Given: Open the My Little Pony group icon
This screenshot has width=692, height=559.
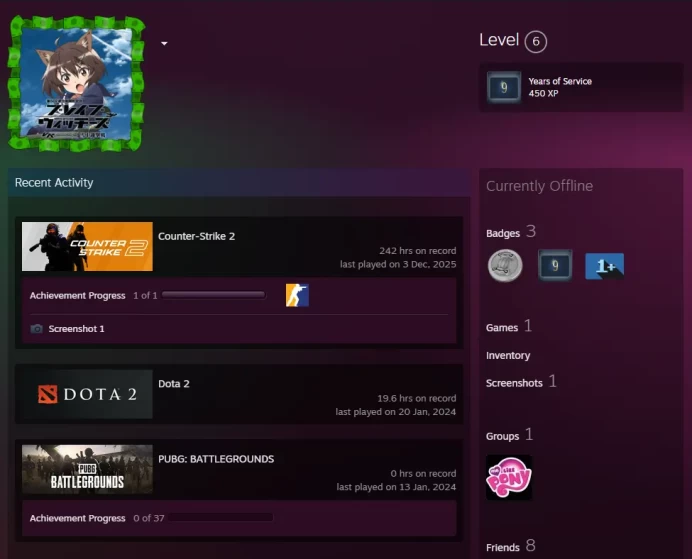Looking at the screenshot, I should pyautogui.click(x=509, y=477).
